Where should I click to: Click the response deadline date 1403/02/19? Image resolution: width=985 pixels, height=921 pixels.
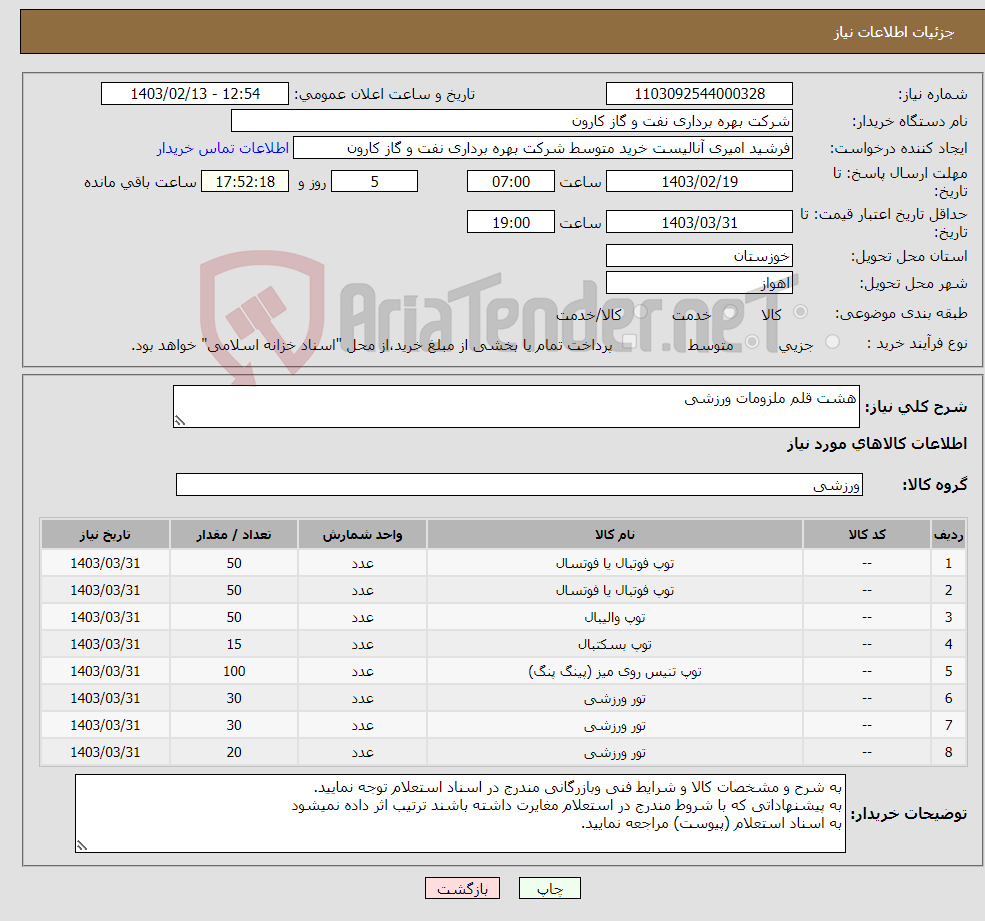click(x=699, y=182)
